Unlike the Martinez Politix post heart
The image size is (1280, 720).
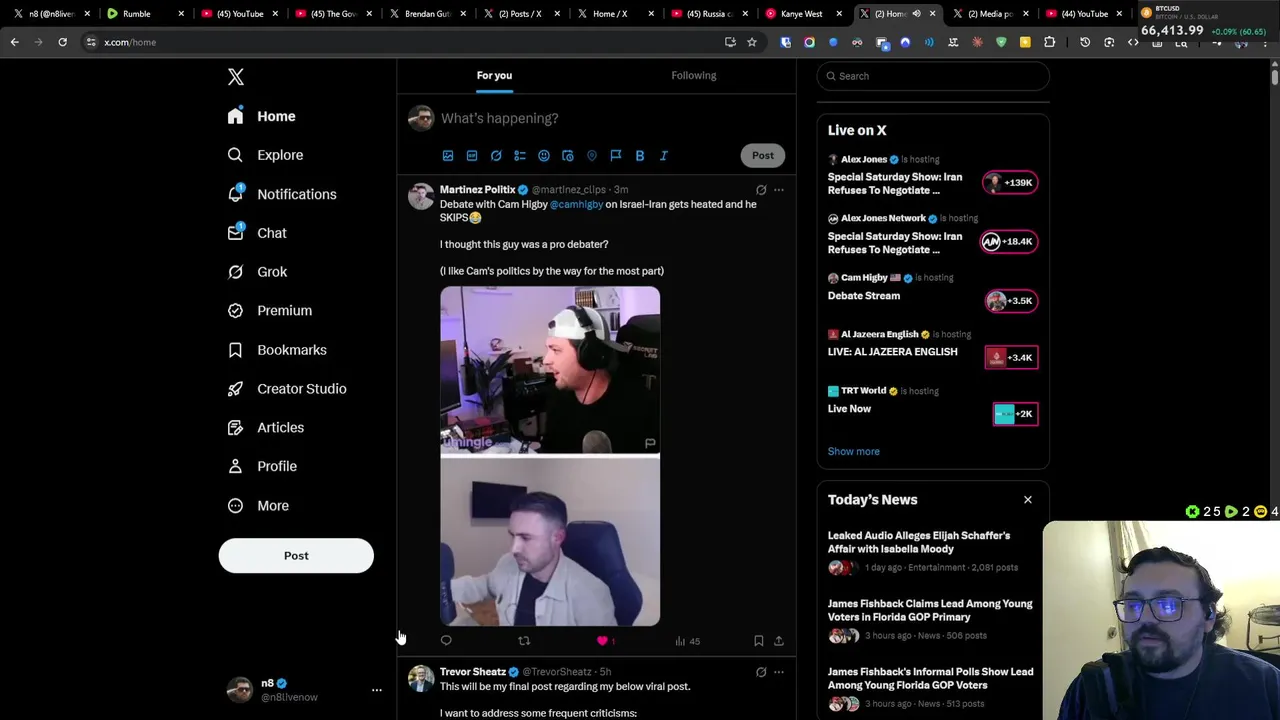coord(602,641)
